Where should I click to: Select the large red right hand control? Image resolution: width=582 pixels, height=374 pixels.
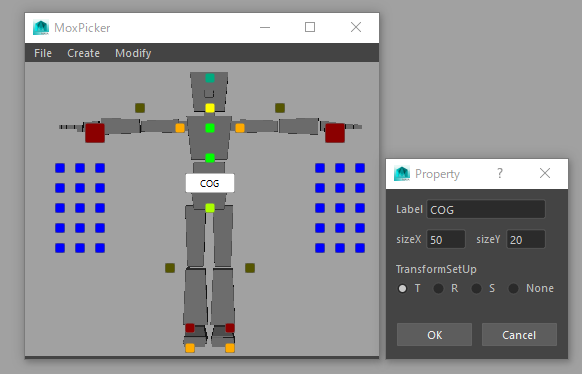point(335,133)
